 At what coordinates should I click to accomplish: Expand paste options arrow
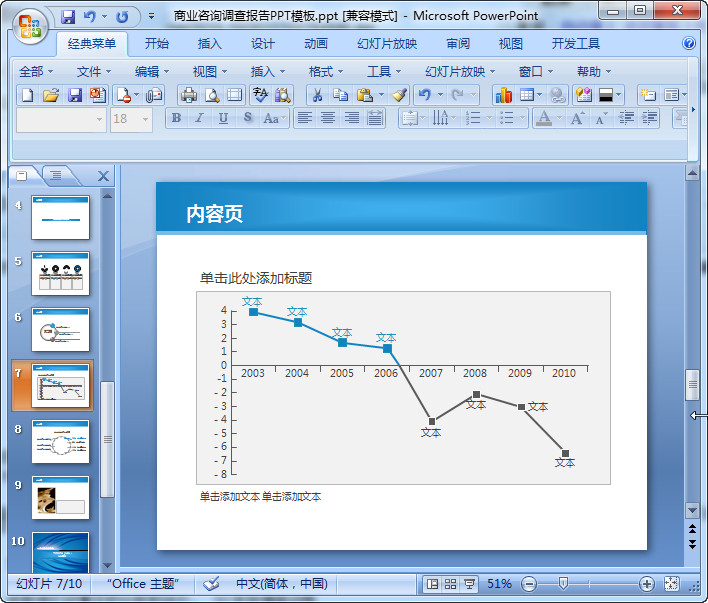click(x=382, y=95)
